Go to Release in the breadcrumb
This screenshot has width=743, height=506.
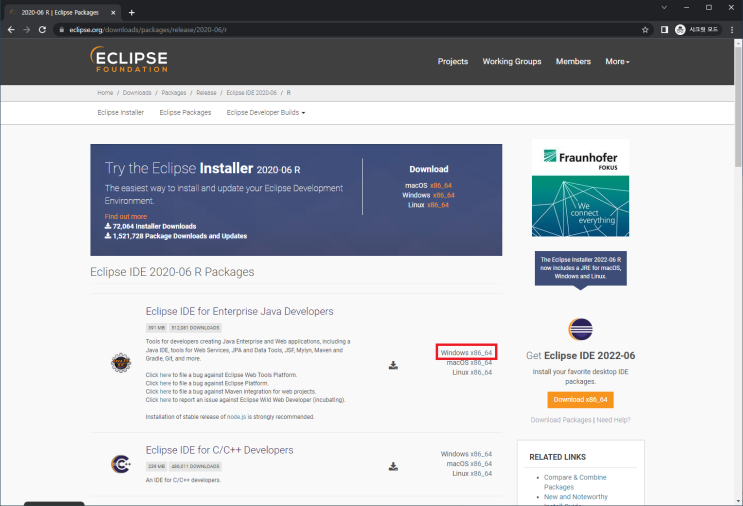click(x=206, y=92)
